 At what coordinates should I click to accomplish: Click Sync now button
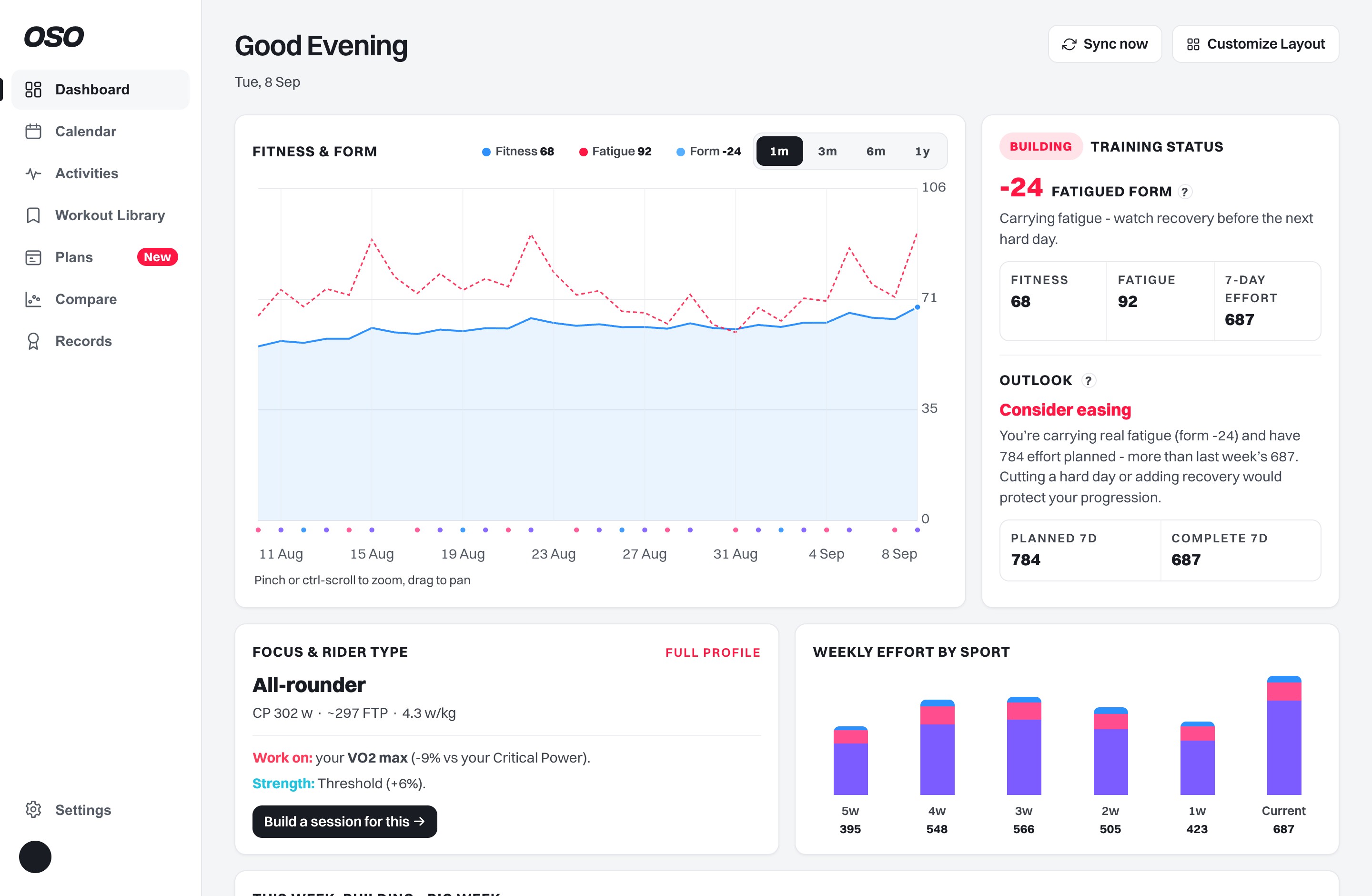(x=1105, y=44)
